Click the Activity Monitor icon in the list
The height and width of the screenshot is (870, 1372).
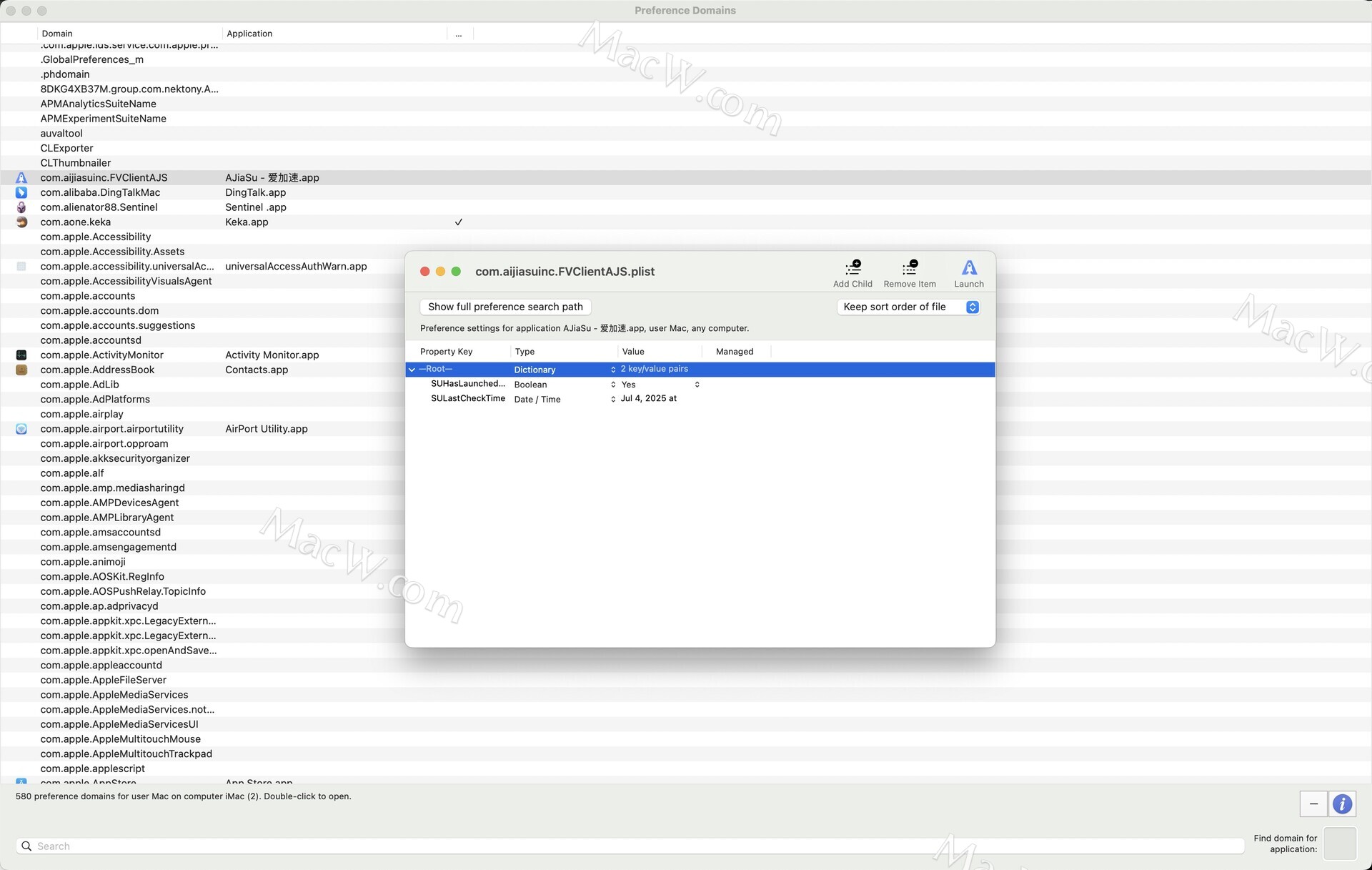pos(21,355)
